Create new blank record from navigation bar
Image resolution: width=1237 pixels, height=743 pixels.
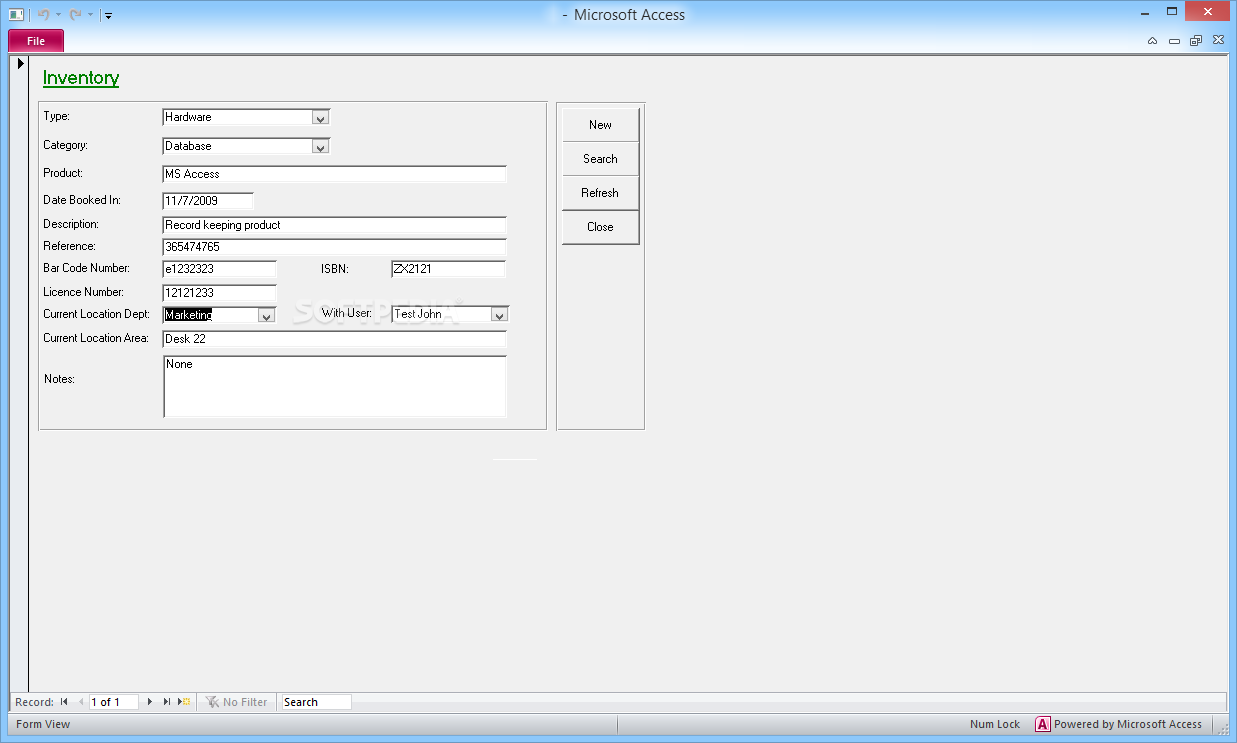point(184,702)
